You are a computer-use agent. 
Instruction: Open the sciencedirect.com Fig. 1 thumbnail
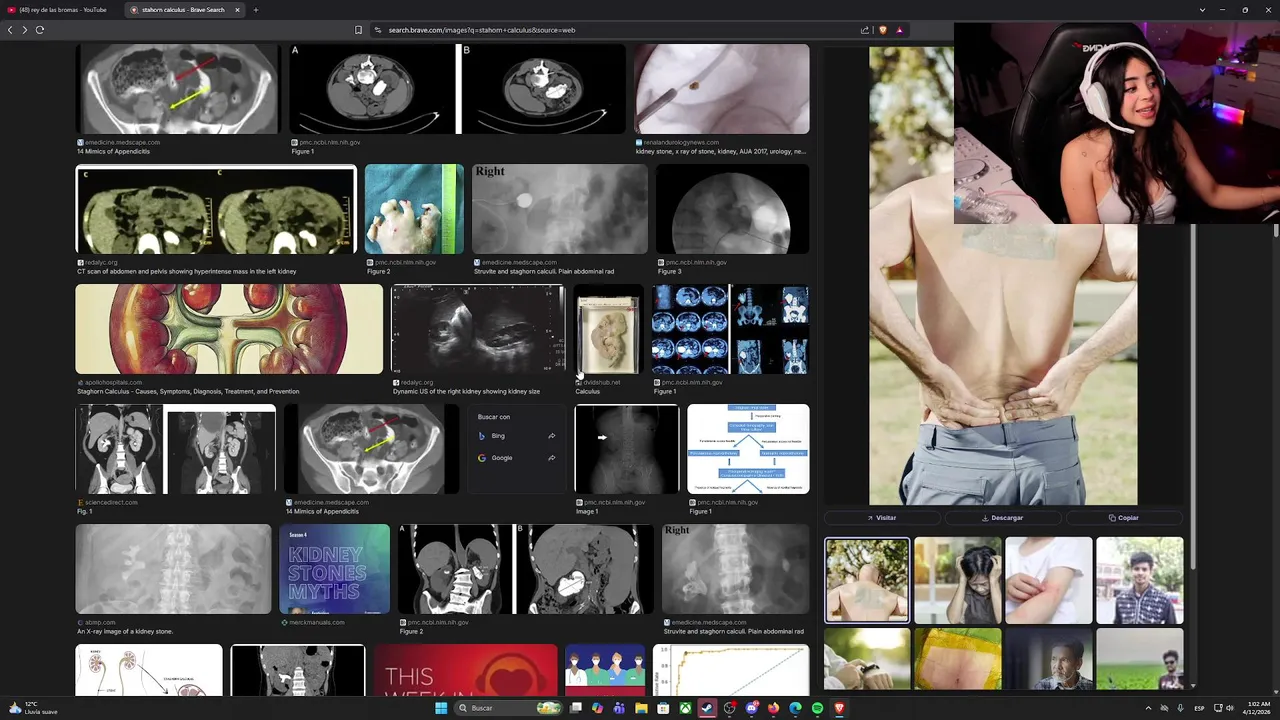click(x=176, y=449)
